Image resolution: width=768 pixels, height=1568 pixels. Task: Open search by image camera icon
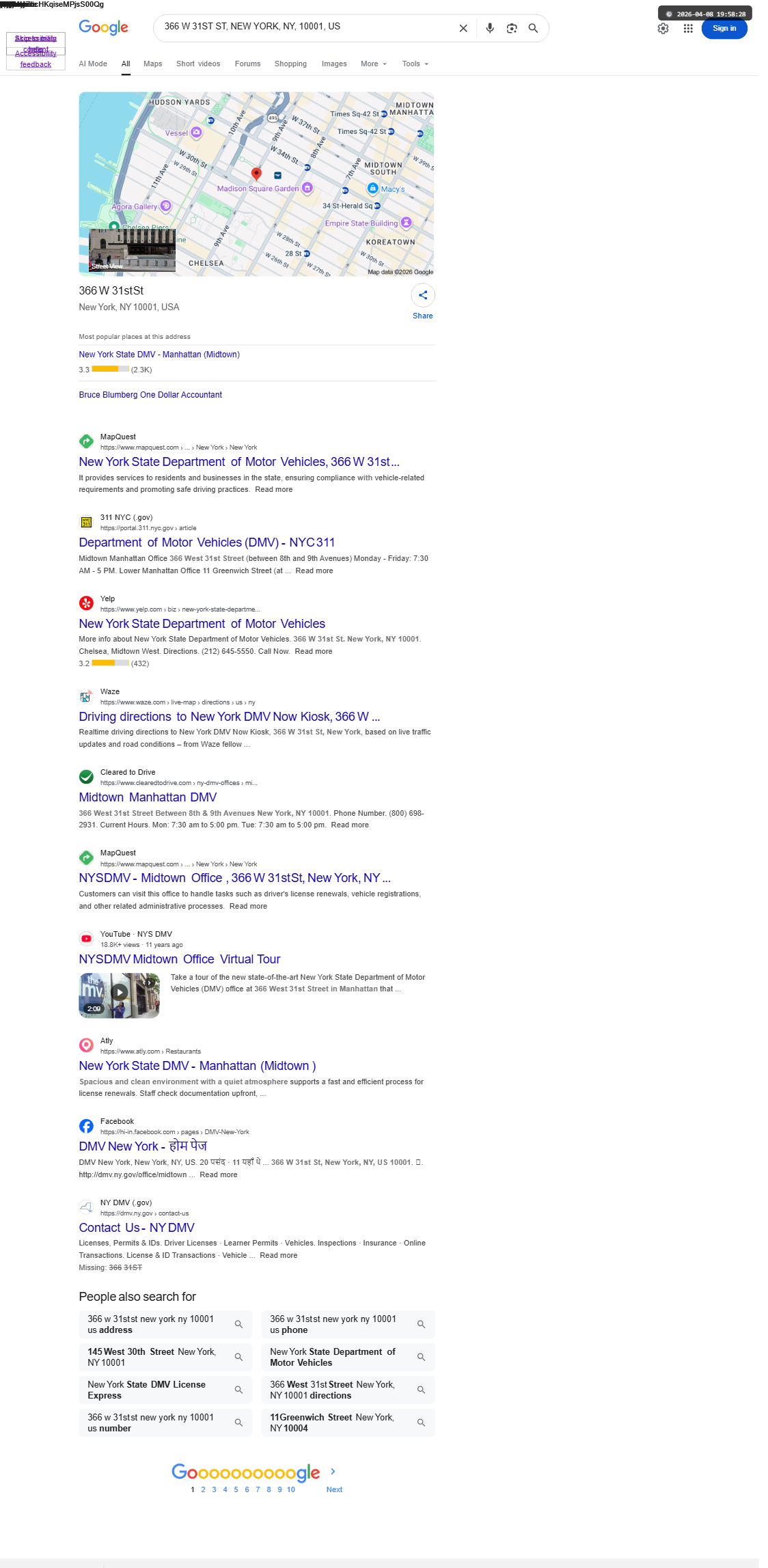point(512,29)
